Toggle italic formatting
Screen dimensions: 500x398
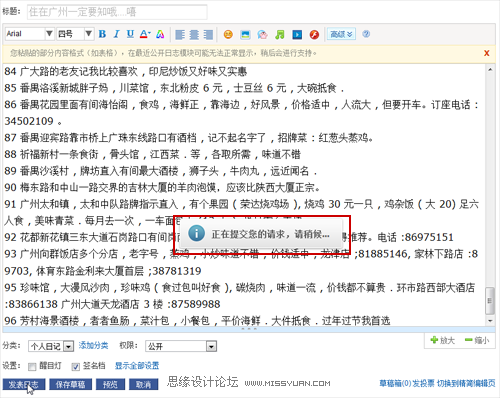116,34
